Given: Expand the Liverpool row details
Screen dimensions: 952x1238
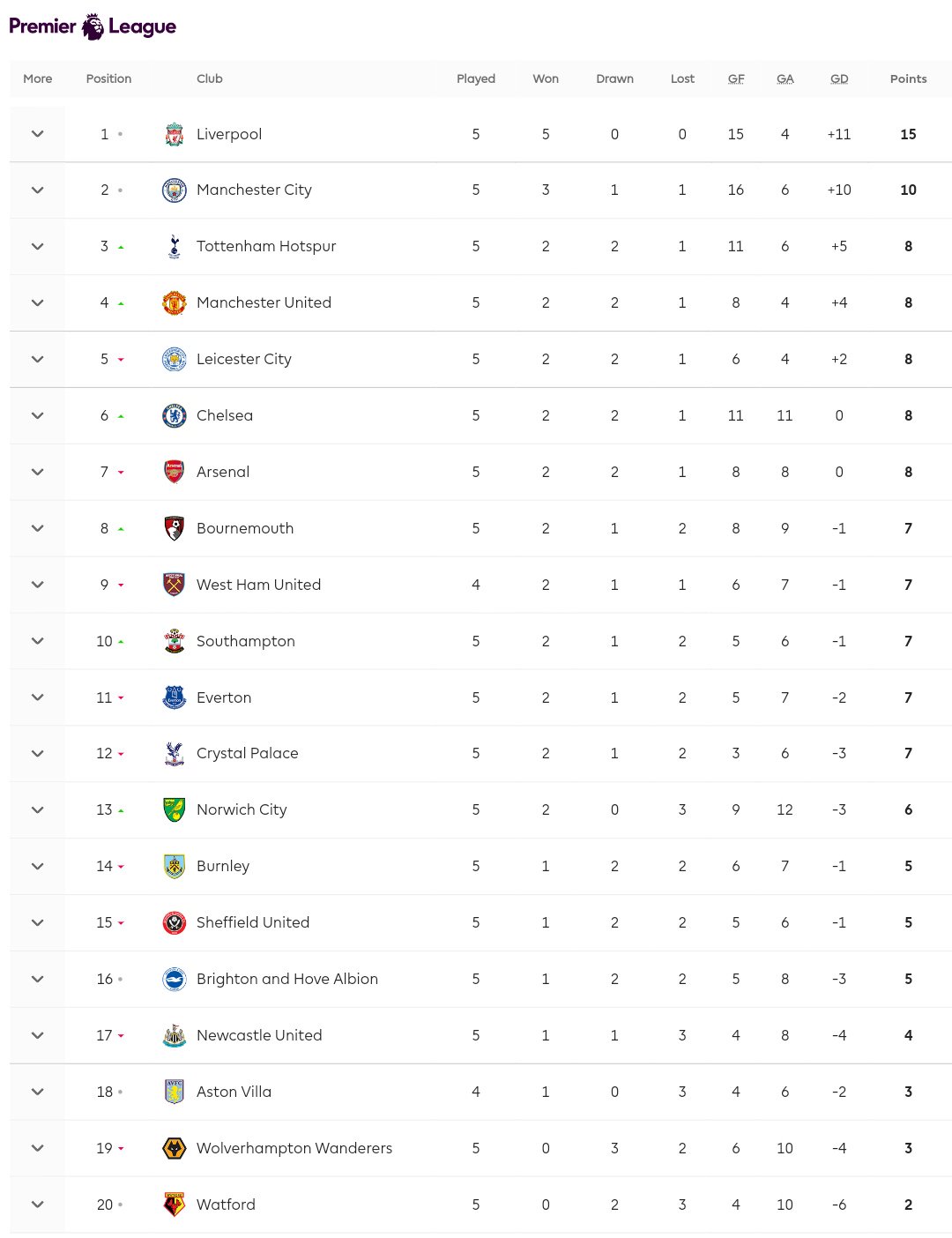Looking at the screenshot, I should point(37,134).
